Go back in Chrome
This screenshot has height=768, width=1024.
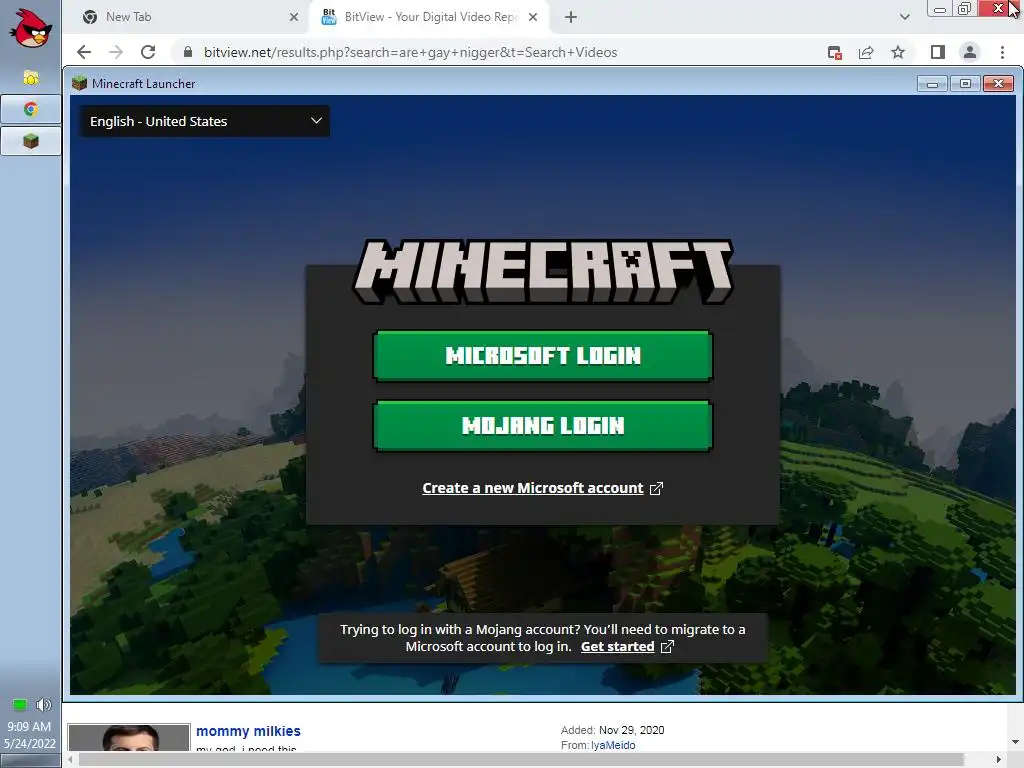click(x=84, y=52)
